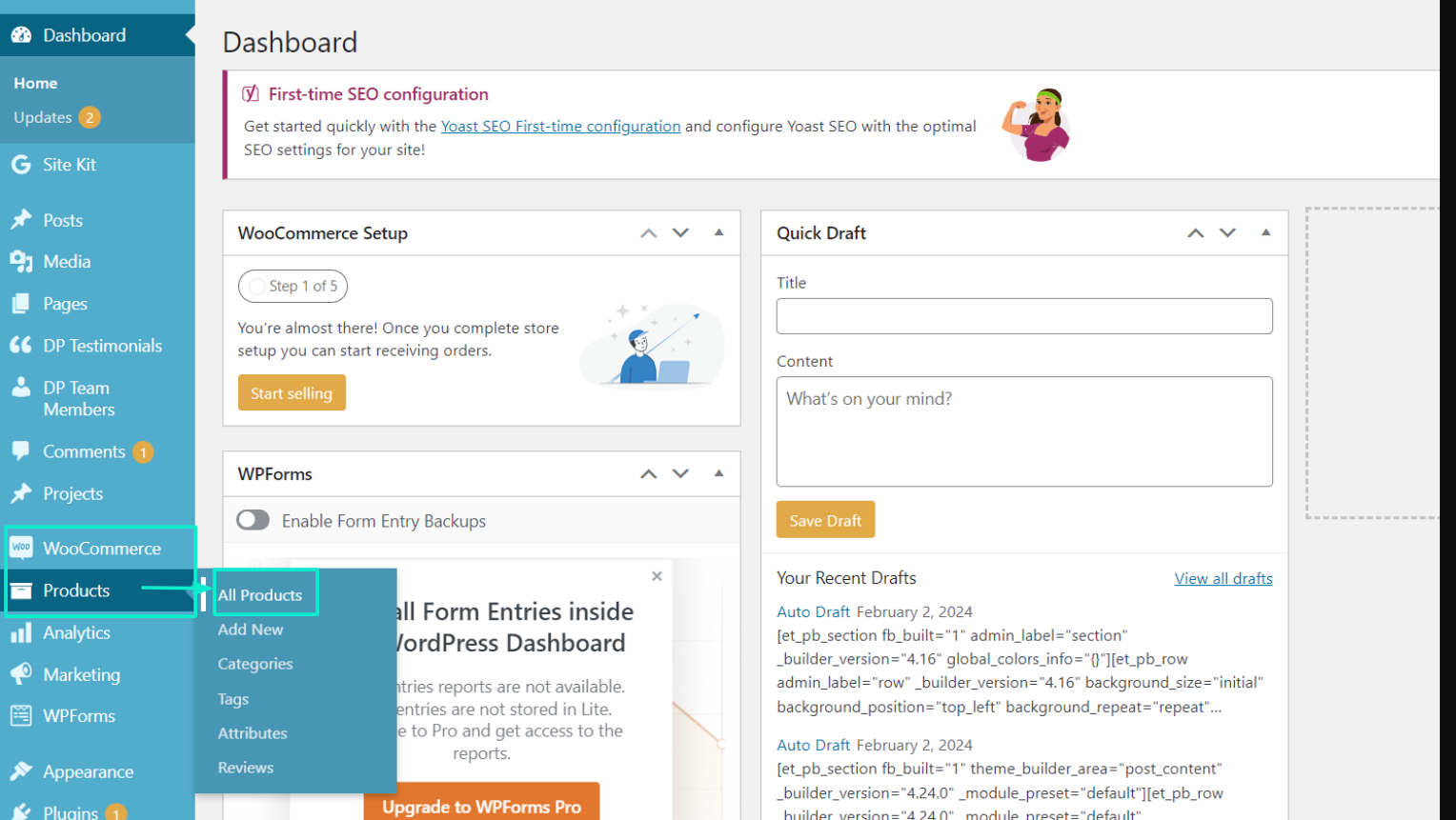Focus the What's on your mind content box
1456x820 pixels.
(x=1024, y=431)
